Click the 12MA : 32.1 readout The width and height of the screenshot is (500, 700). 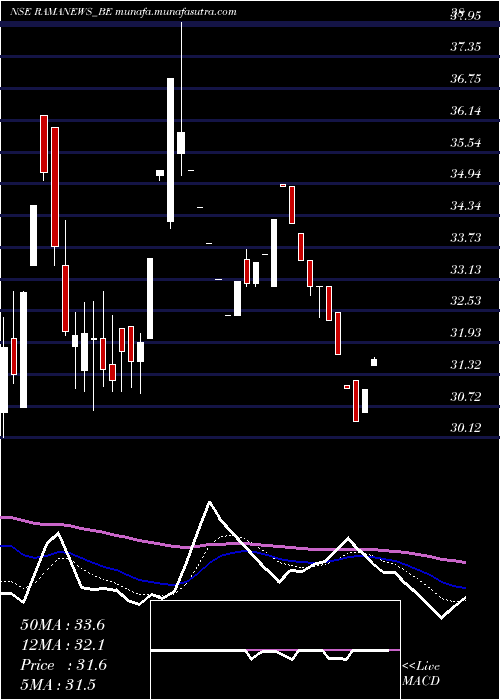point(62,645)
